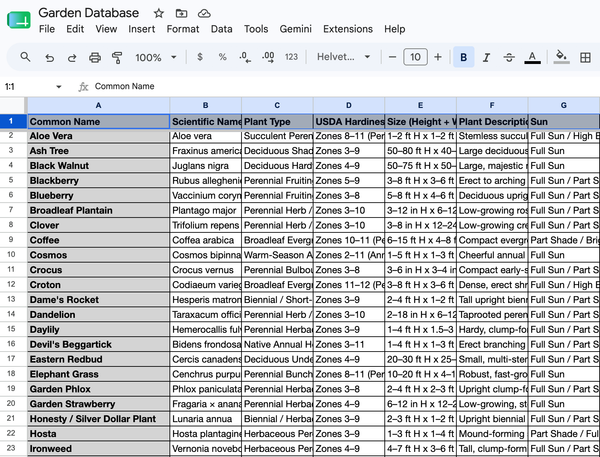Image resolution: width=600 pixels, height=457 pixels.
Task: Open the Data menu
Action: (222, 29)
